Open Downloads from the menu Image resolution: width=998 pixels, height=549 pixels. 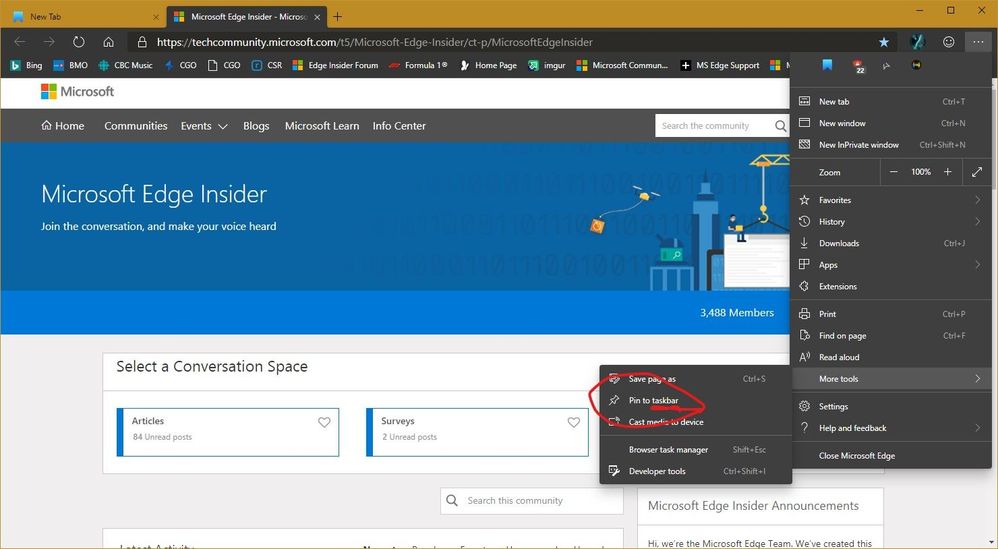tap(890, 243)
